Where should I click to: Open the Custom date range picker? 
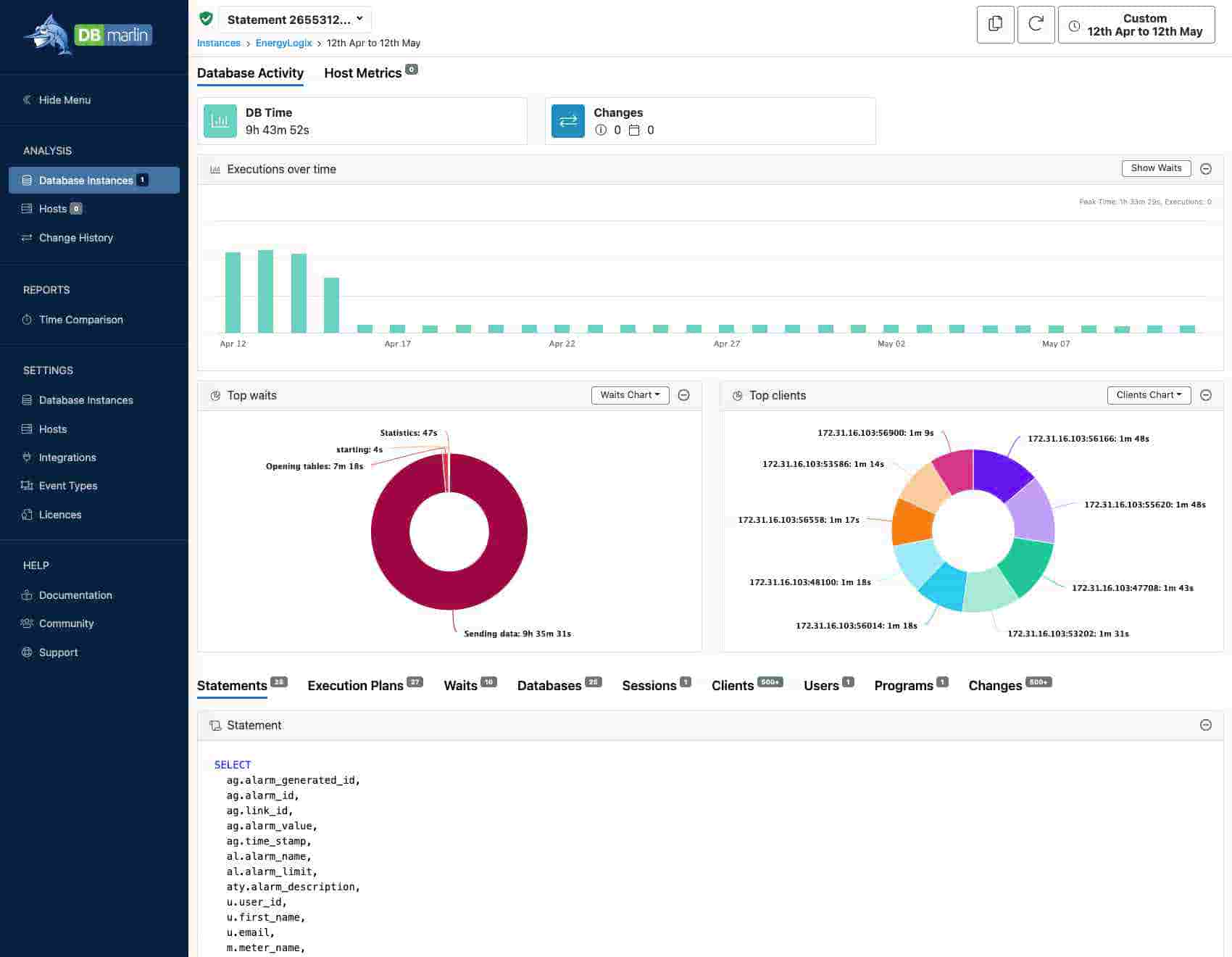[1136, 25]
